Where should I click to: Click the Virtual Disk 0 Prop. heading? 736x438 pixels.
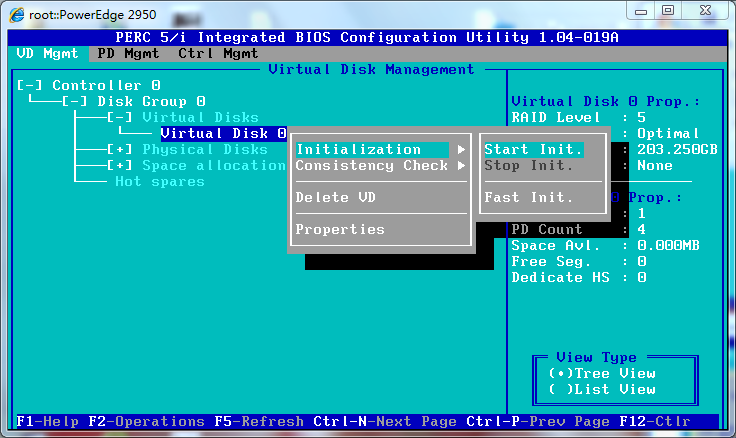coord(606,101)
